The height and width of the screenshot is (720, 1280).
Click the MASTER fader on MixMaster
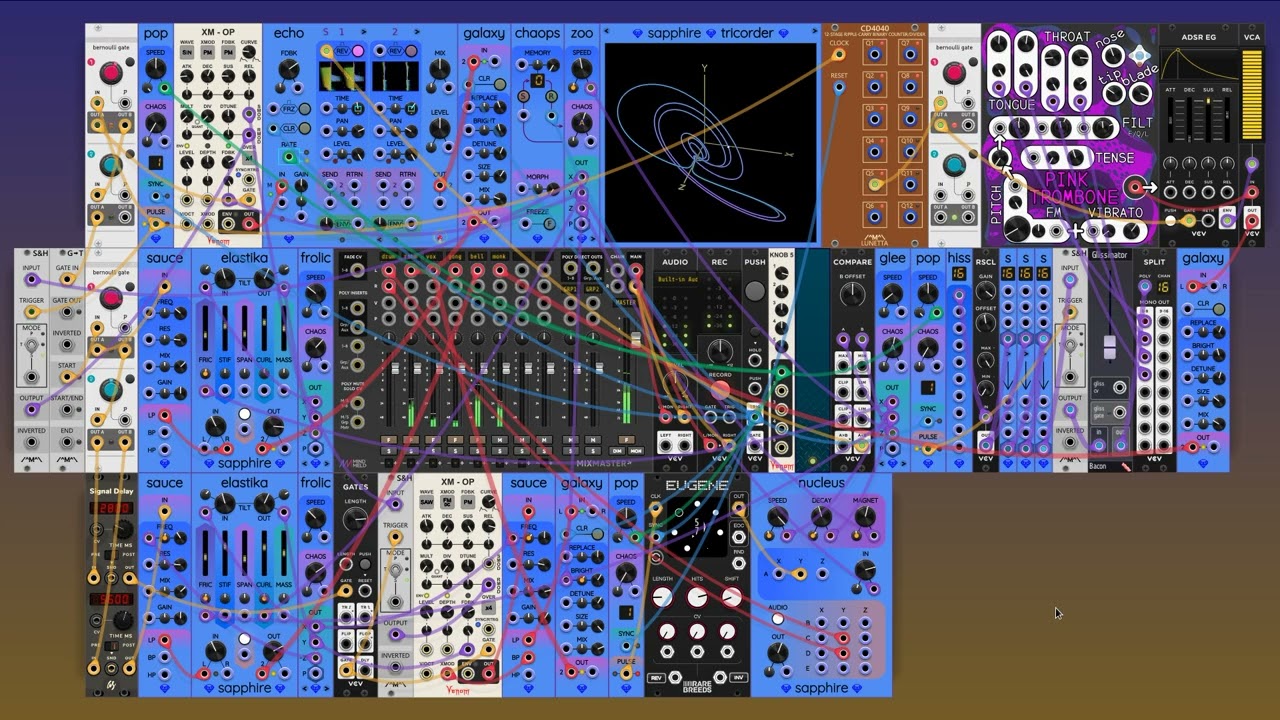point(636,340)
